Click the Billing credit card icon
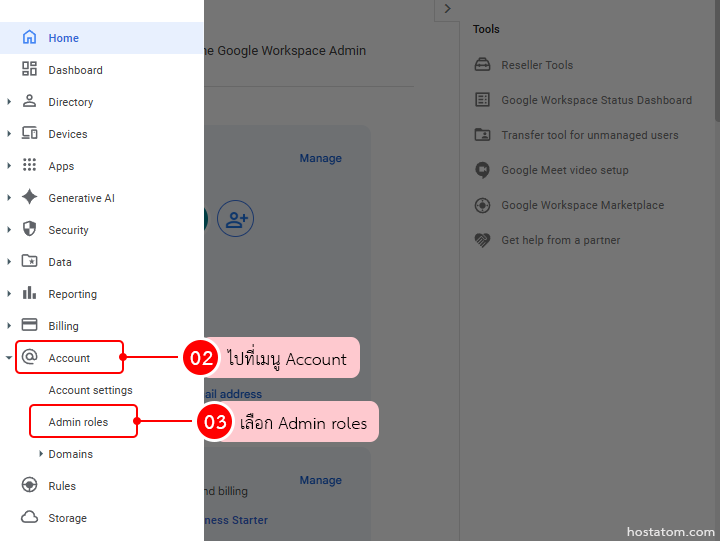This screenshot has width=720, height=541. click(x=29, y=325)
